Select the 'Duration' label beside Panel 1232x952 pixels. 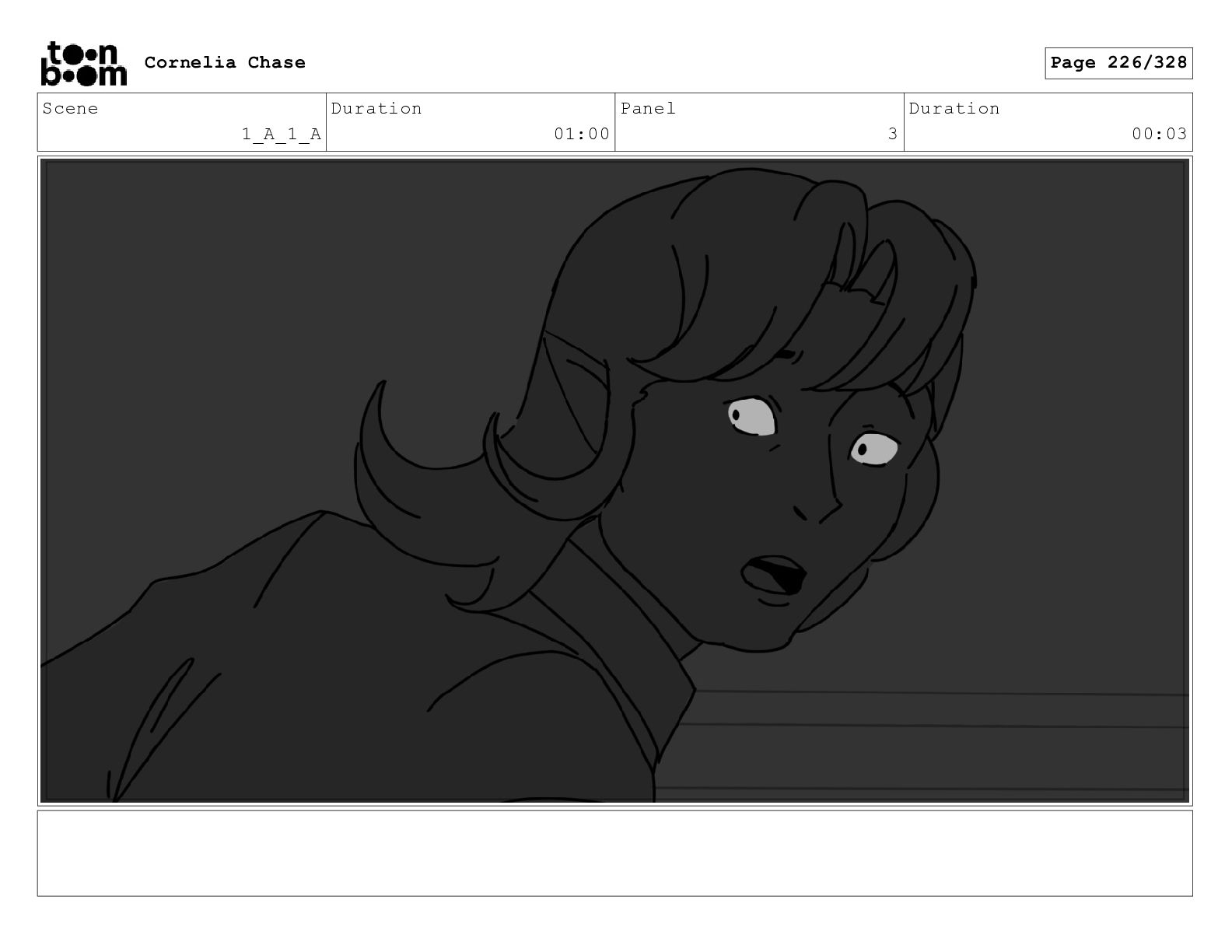point(954,108)
